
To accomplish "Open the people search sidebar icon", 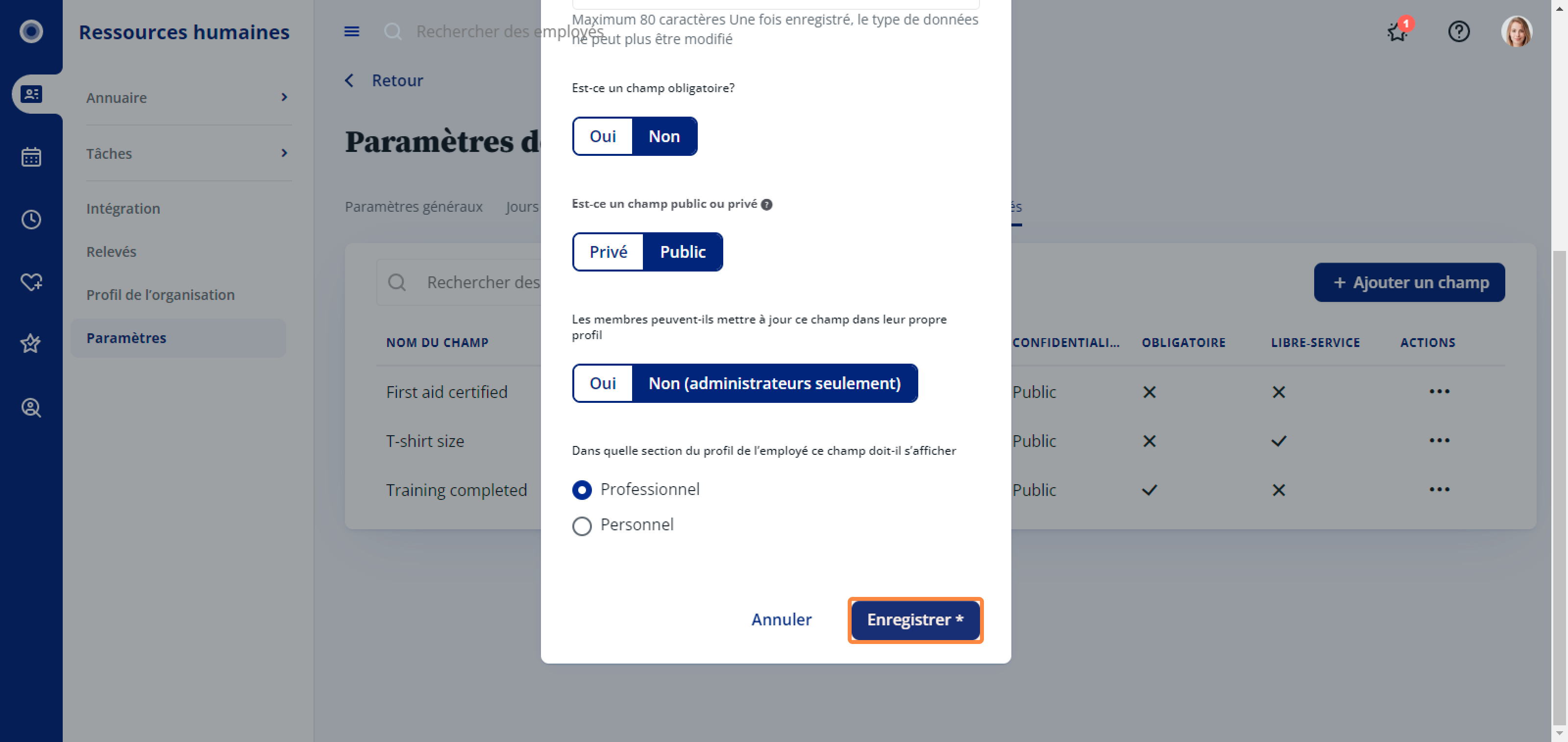I will click(x=31, y=407).
